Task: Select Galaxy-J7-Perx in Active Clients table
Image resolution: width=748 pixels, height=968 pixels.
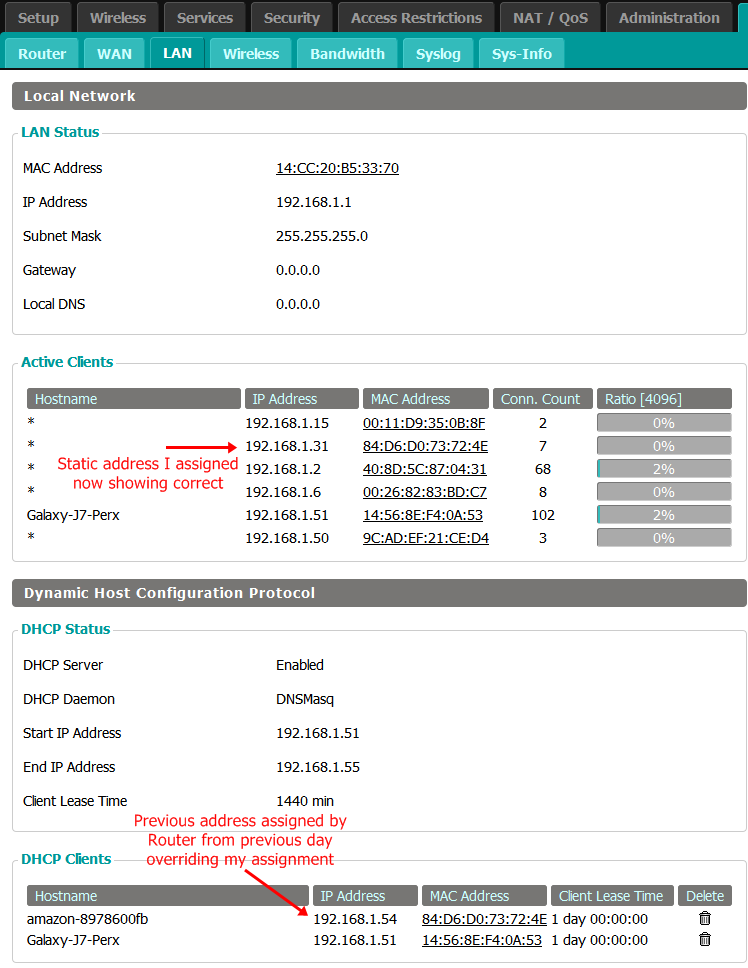Action: (73, 515)
